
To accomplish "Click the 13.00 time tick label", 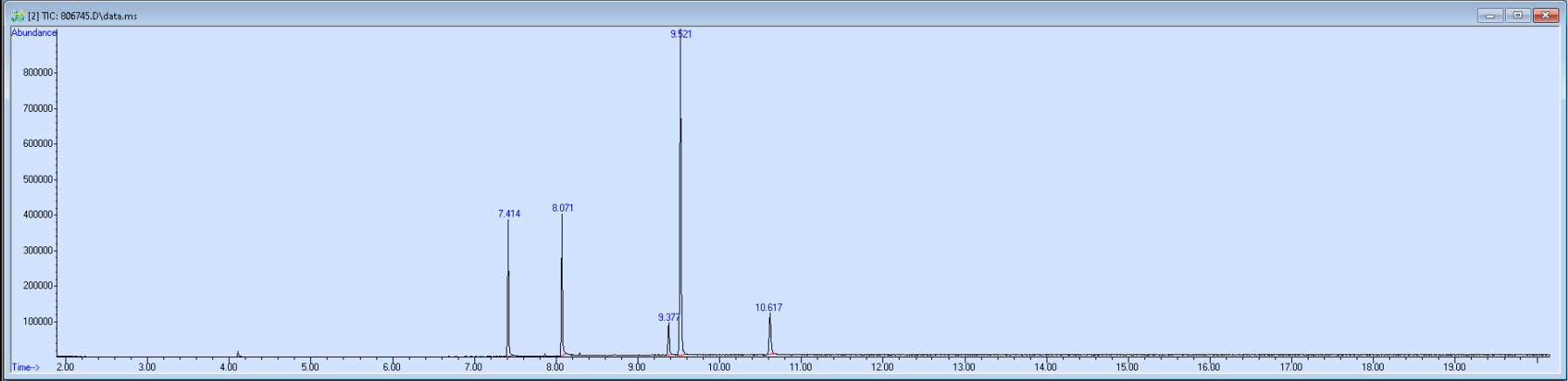I will pos(964,367).
